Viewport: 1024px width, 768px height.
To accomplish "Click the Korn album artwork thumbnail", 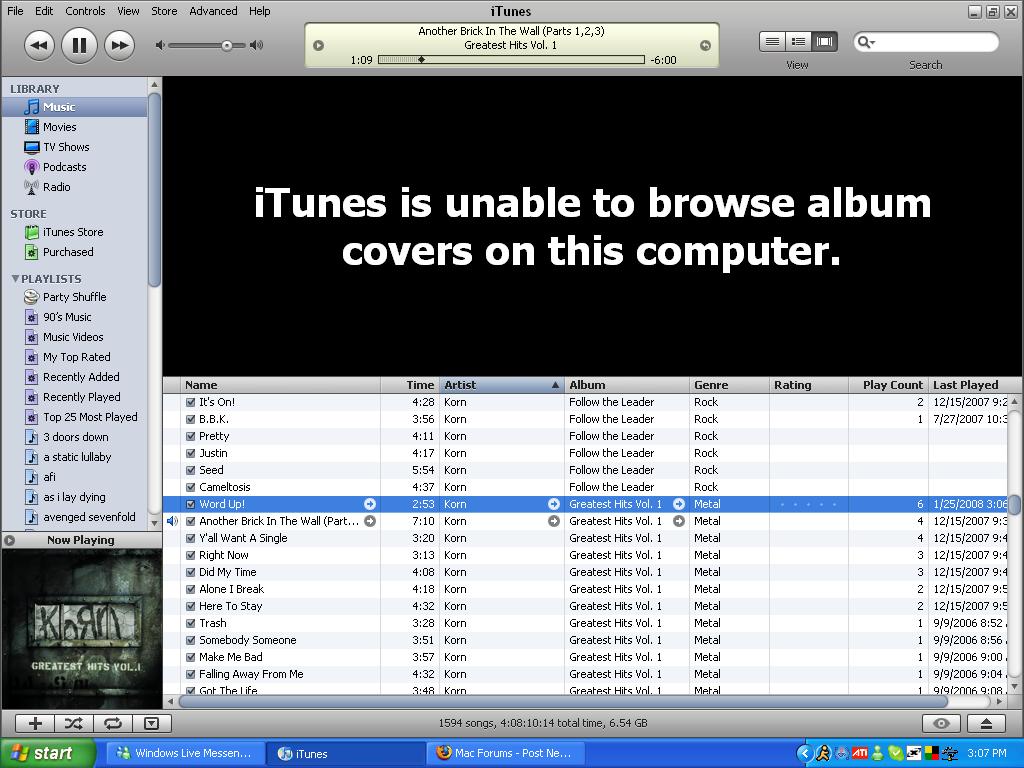I will point(82,628).
